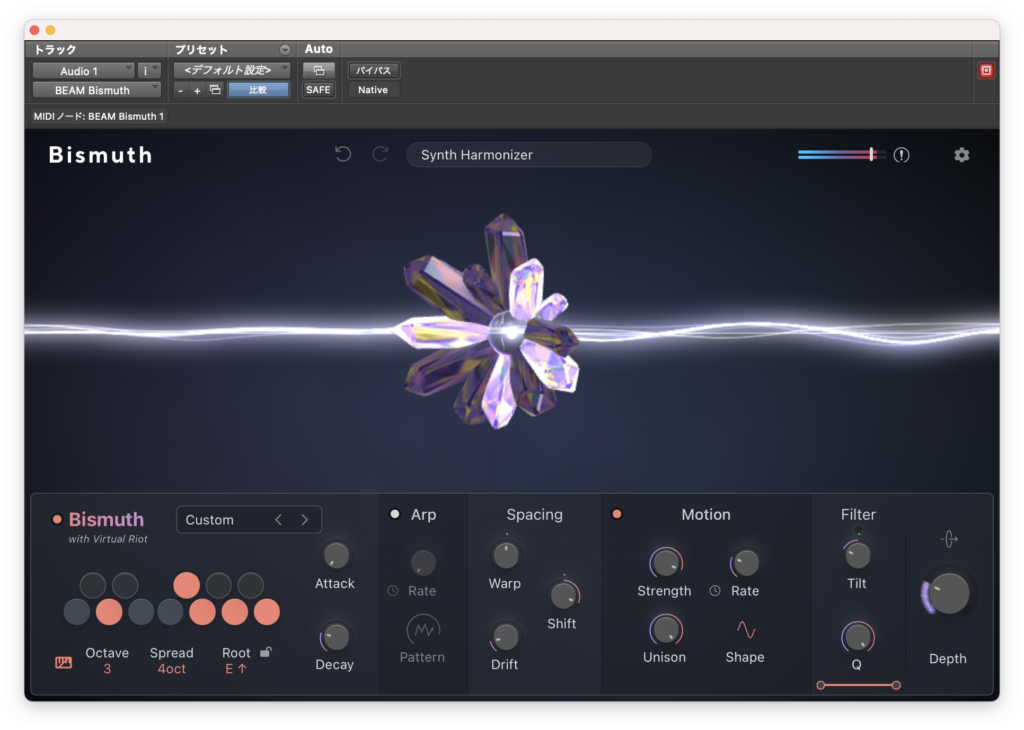Open the Custom scale dropdown
The width and height of the screenshot is (1024, 730).
click(x=249, y=520)
